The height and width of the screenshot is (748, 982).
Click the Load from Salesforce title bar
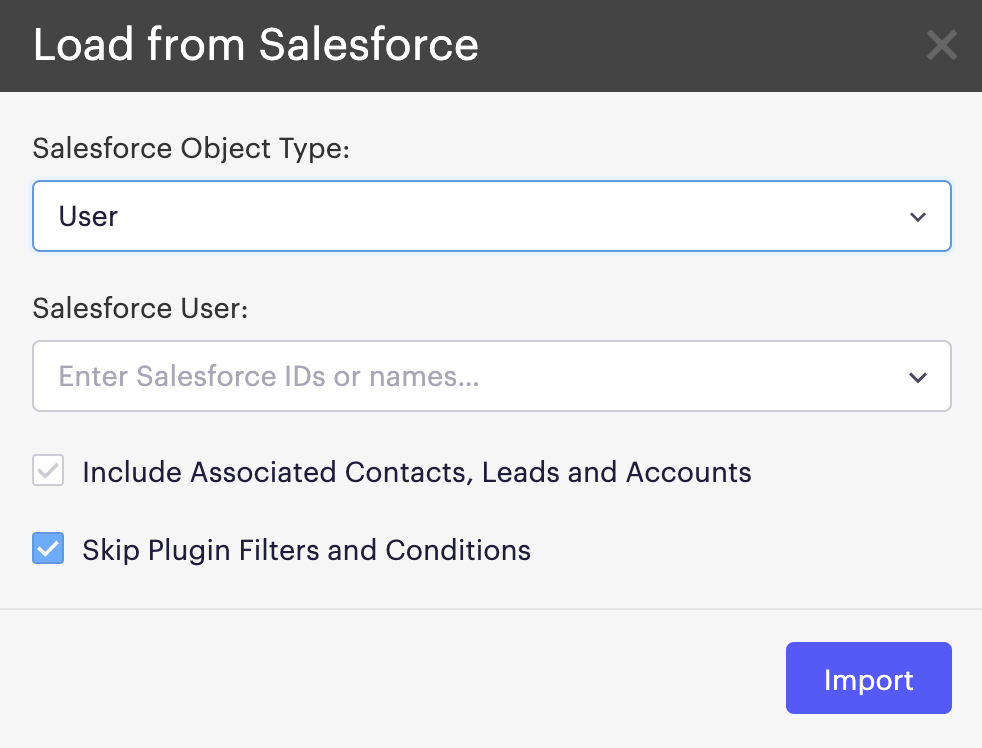[491, 46]
